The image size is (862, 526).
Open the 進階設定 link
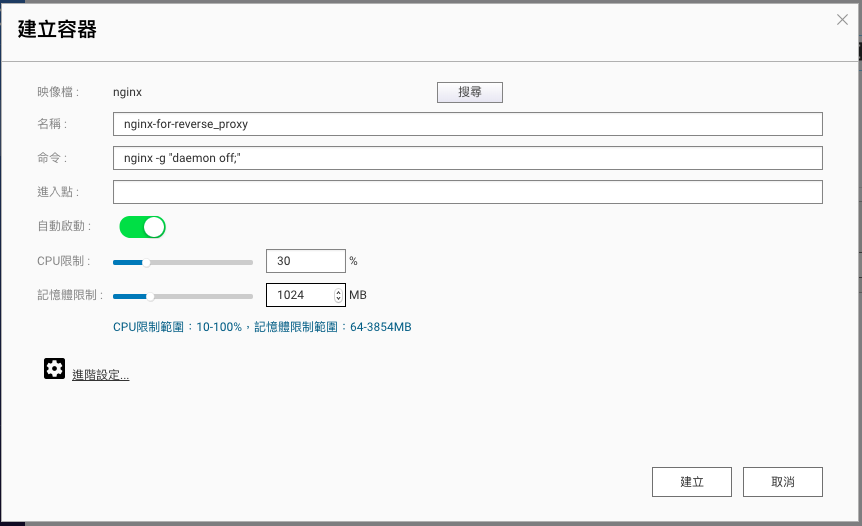click(x=100, y=375)
